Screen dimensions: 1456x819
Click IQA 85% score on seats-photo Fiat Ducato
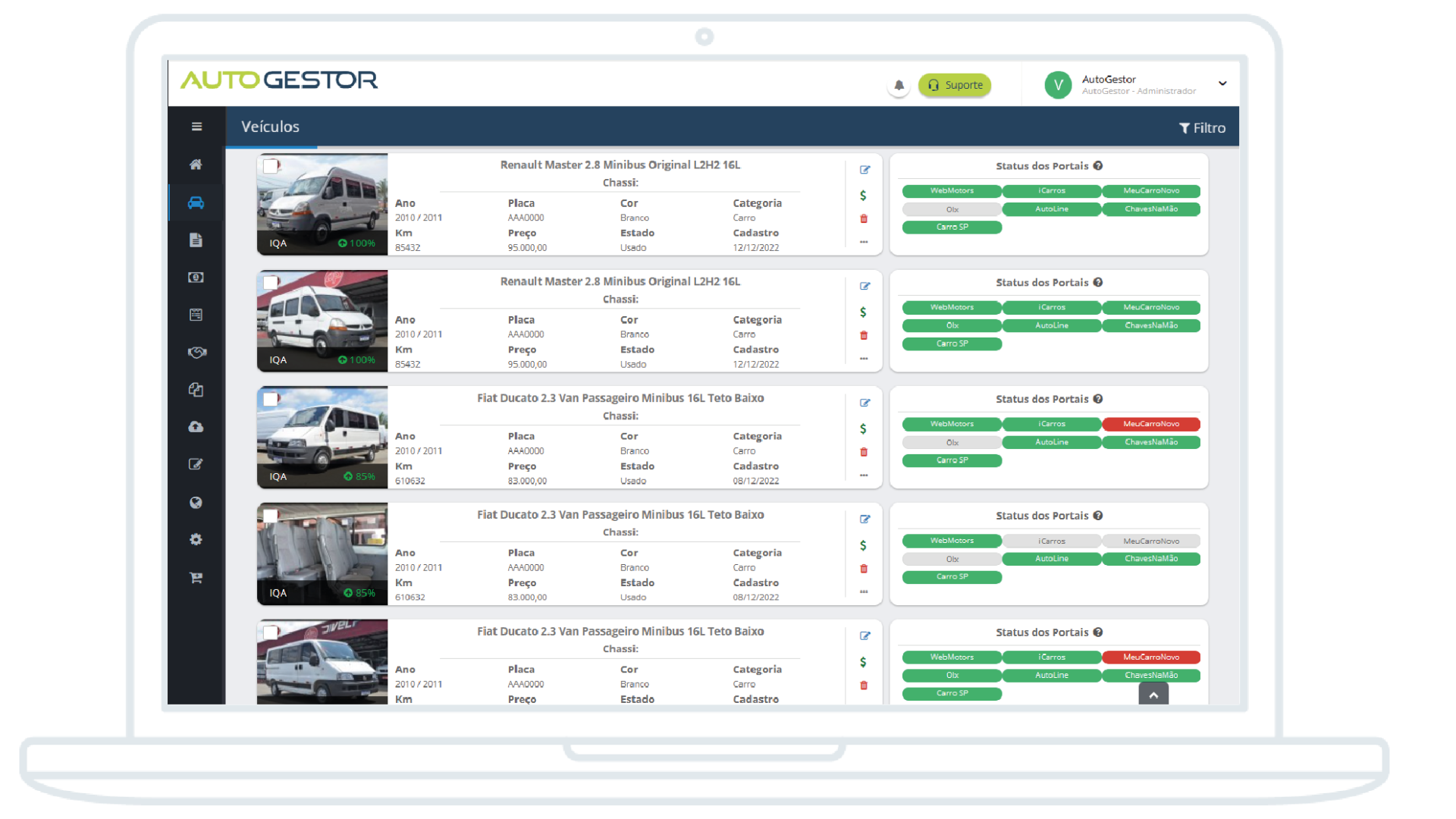click(x=359, y=594)
